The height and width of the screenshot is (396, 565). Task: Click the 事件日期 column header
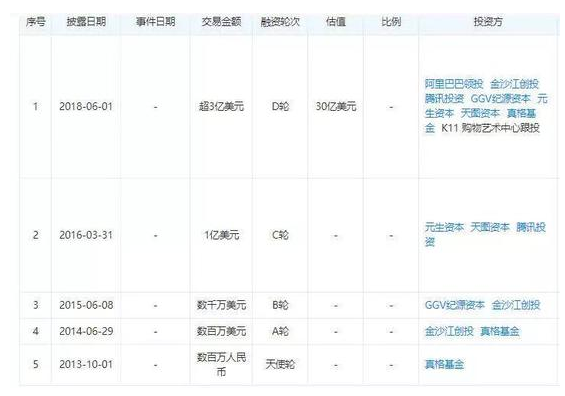(155, 22)
